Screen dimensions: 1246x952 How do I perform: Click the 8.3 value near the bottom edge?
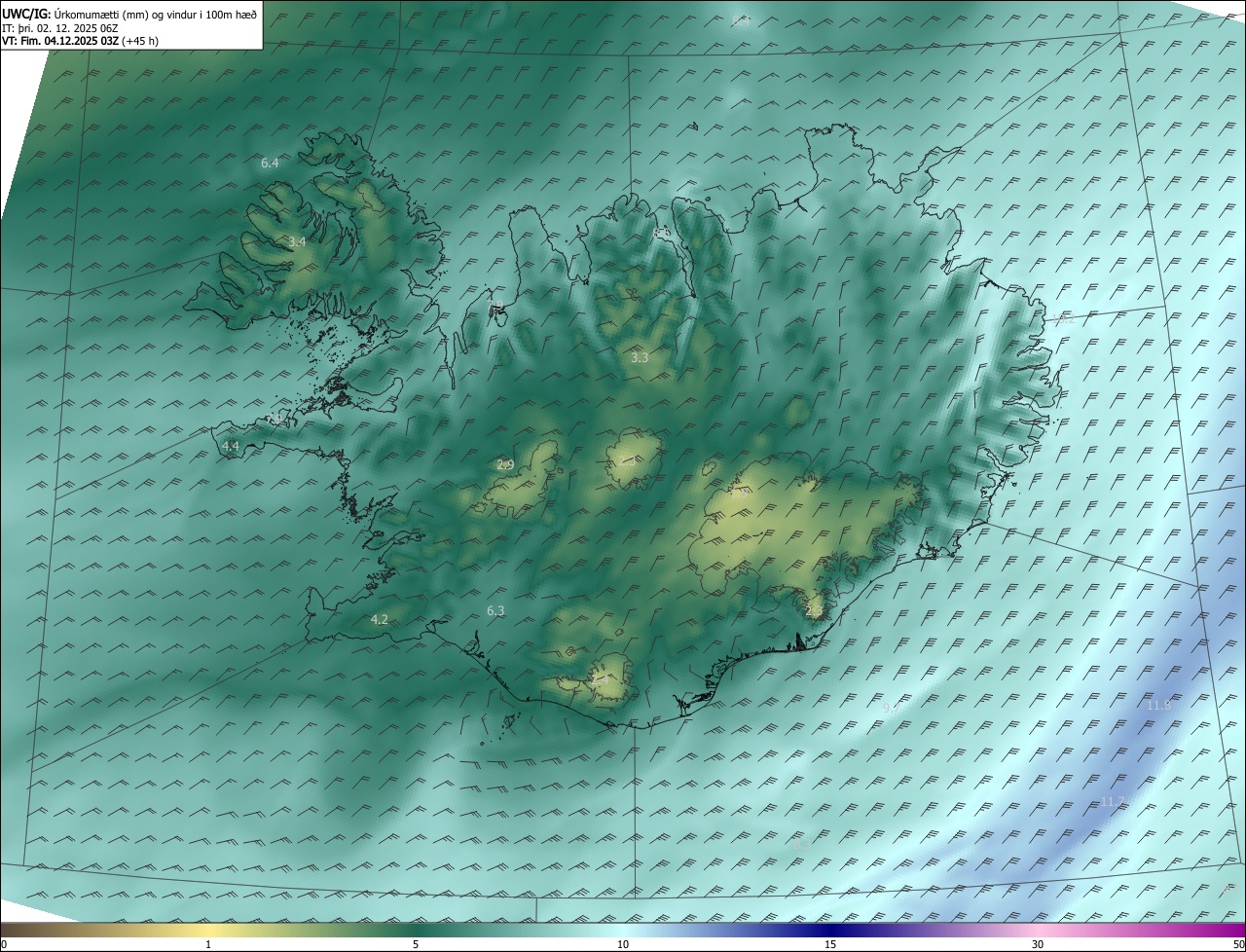tap(801, 845)
